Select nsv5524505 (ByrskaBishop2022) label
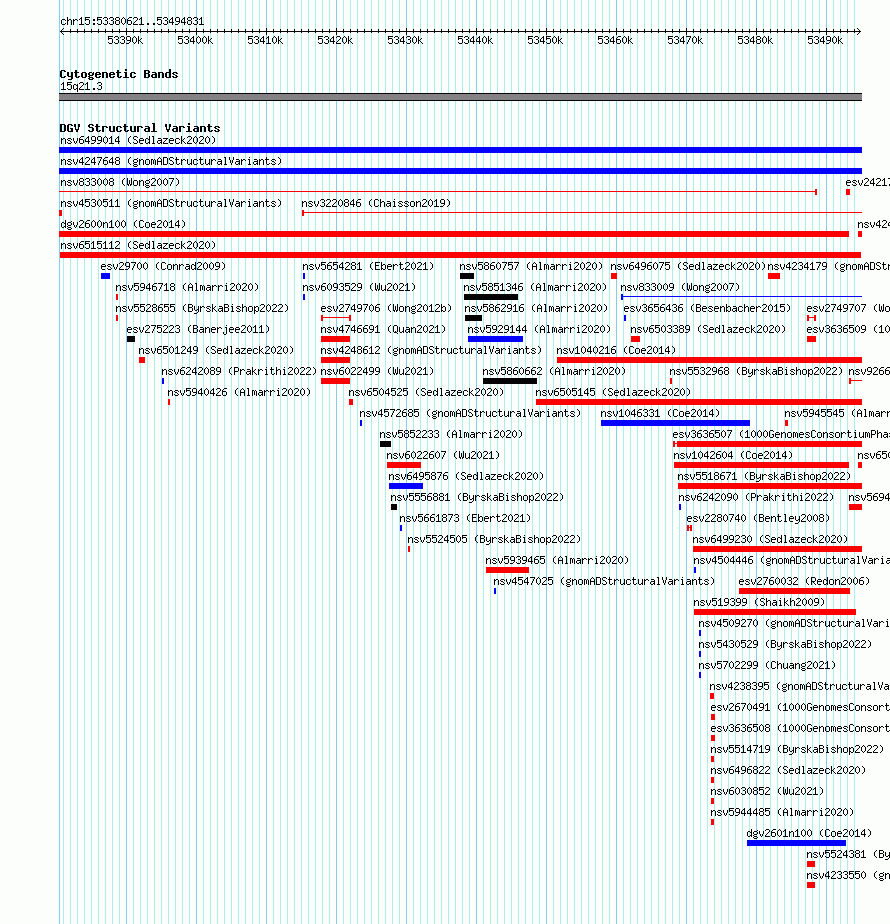Image resolution: width=890 pixels, height=924 pixels. point(494,539)
